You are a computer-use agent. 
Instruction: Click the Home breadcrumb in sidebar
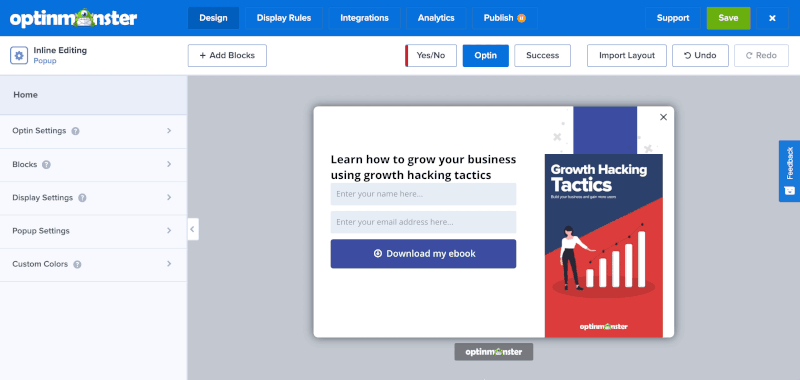tap(26, 95)
